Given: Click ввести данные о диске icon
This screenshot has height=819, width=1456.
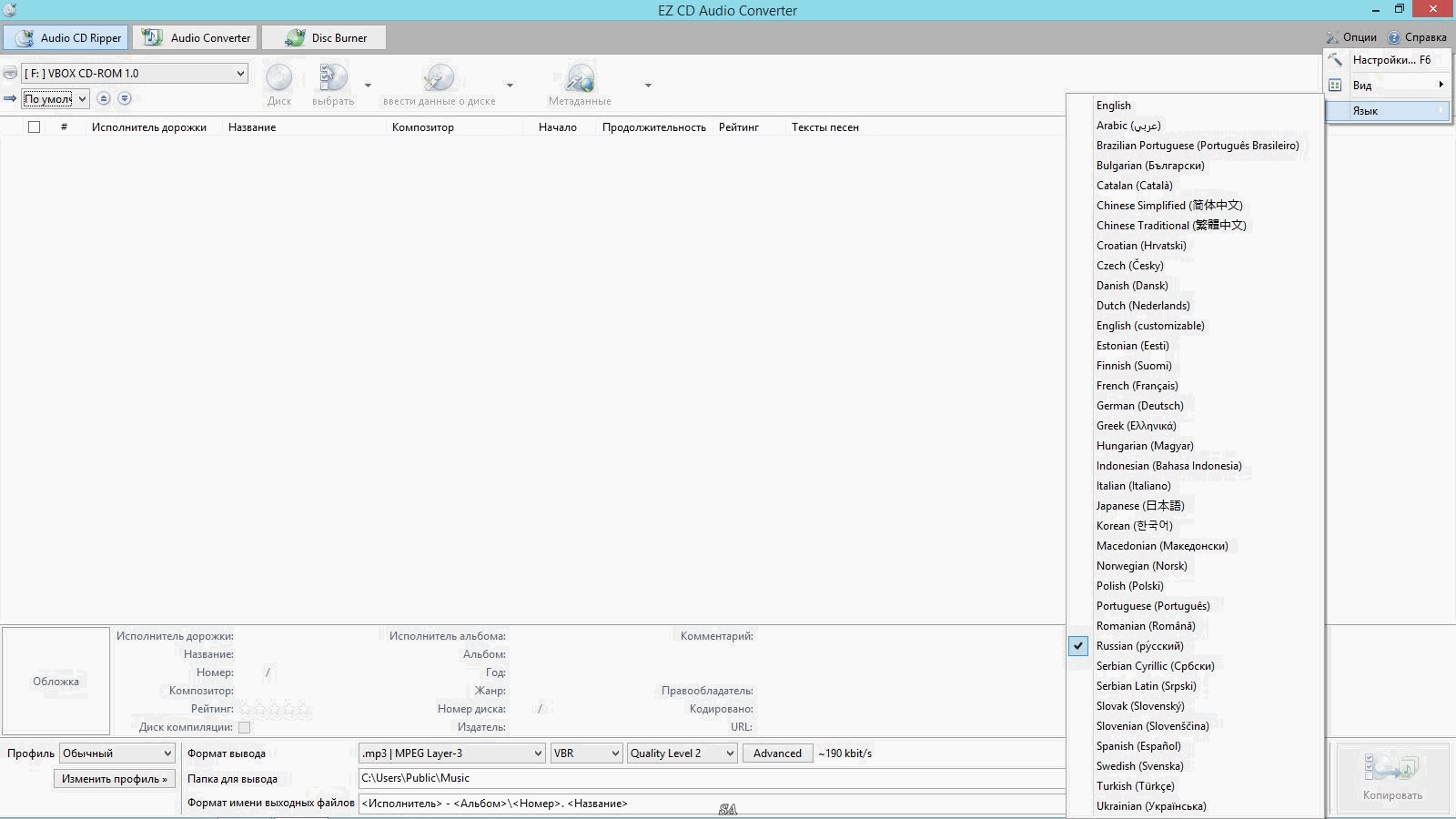Looking at the screenshot, I should (439, 85).
